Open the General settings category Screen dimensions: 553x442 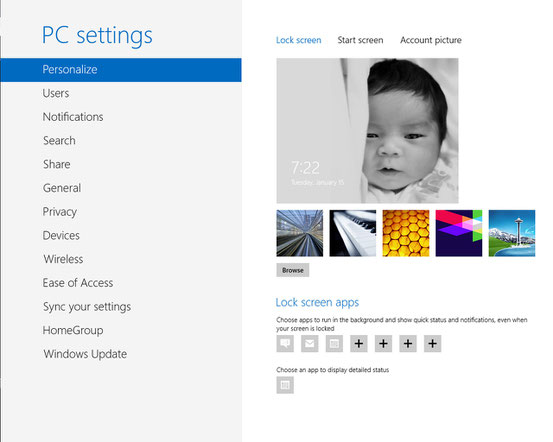coord(62,188)
